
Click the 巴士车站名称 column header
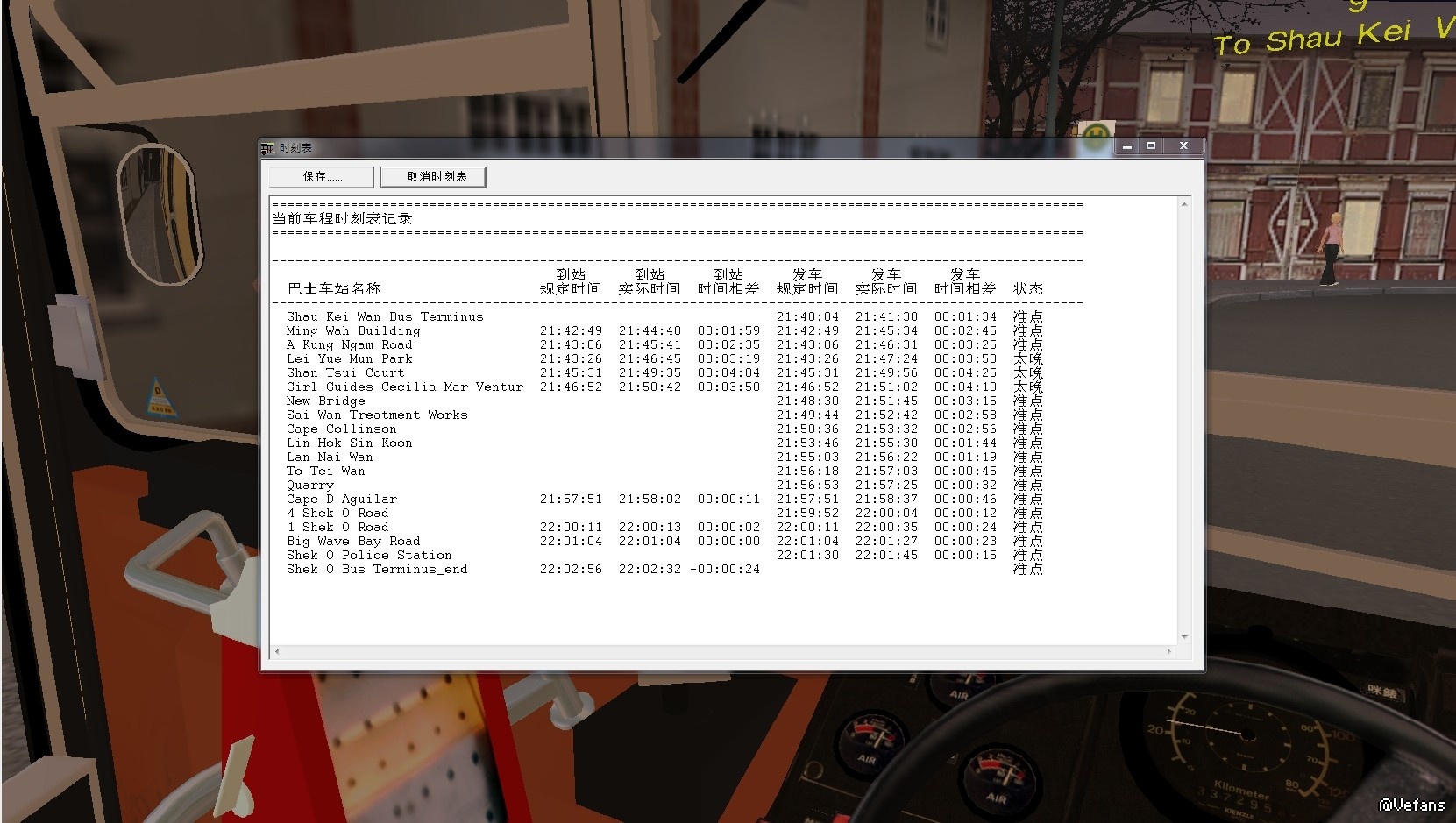334,288
